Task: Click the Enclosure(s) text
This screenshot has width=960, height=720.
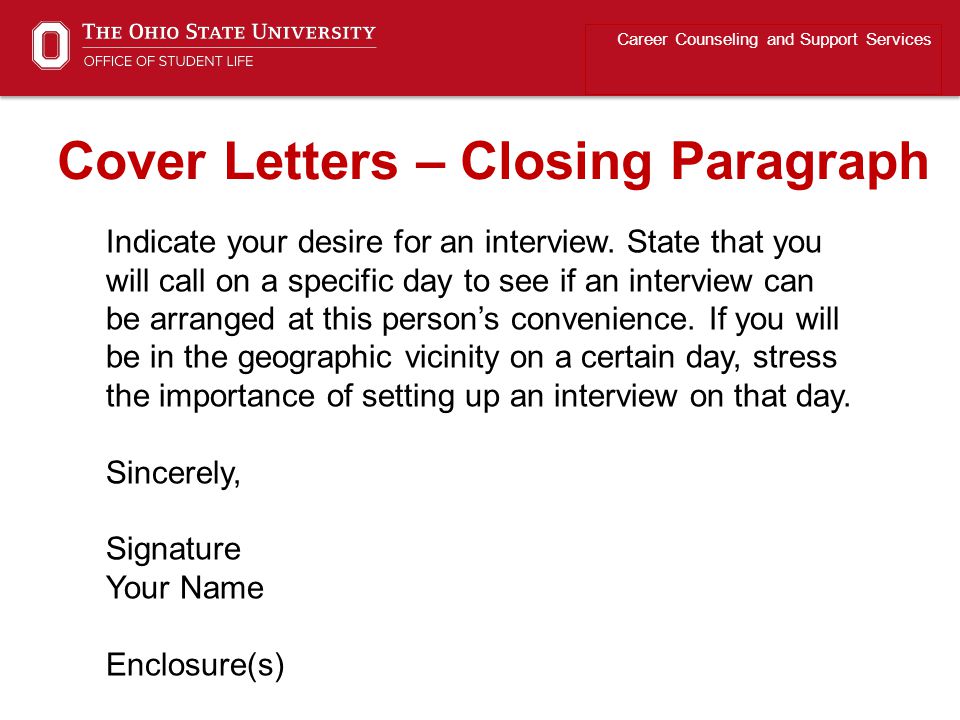Action: 195,665
